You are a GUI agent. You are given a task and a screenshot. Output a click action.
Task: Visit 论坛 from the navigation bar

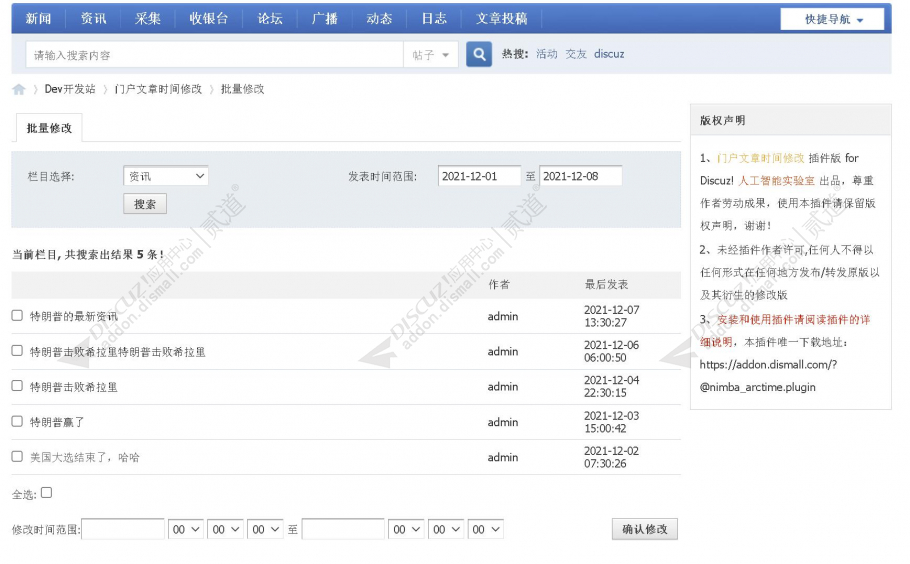point(270,19)
